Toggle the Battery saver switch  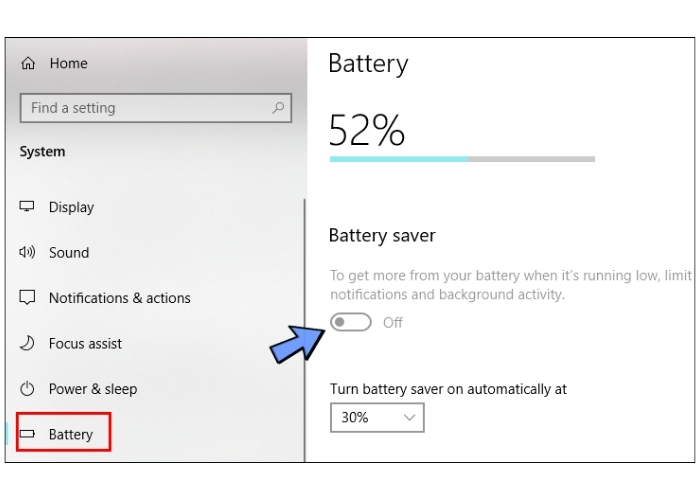[x=351, y=322]
